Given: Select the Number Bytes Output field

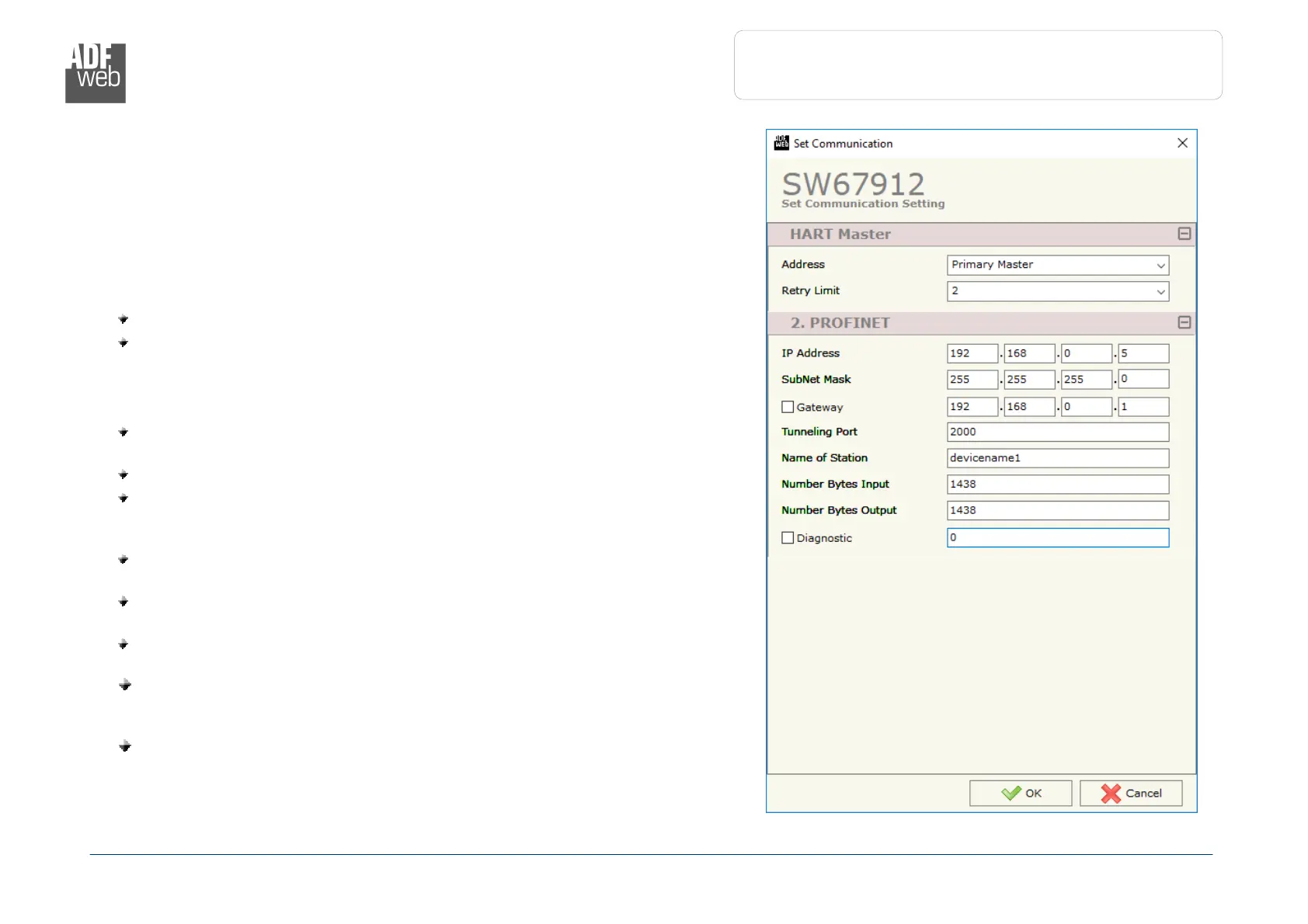Looking at the screenshot, I should (x=1057, y=510).
